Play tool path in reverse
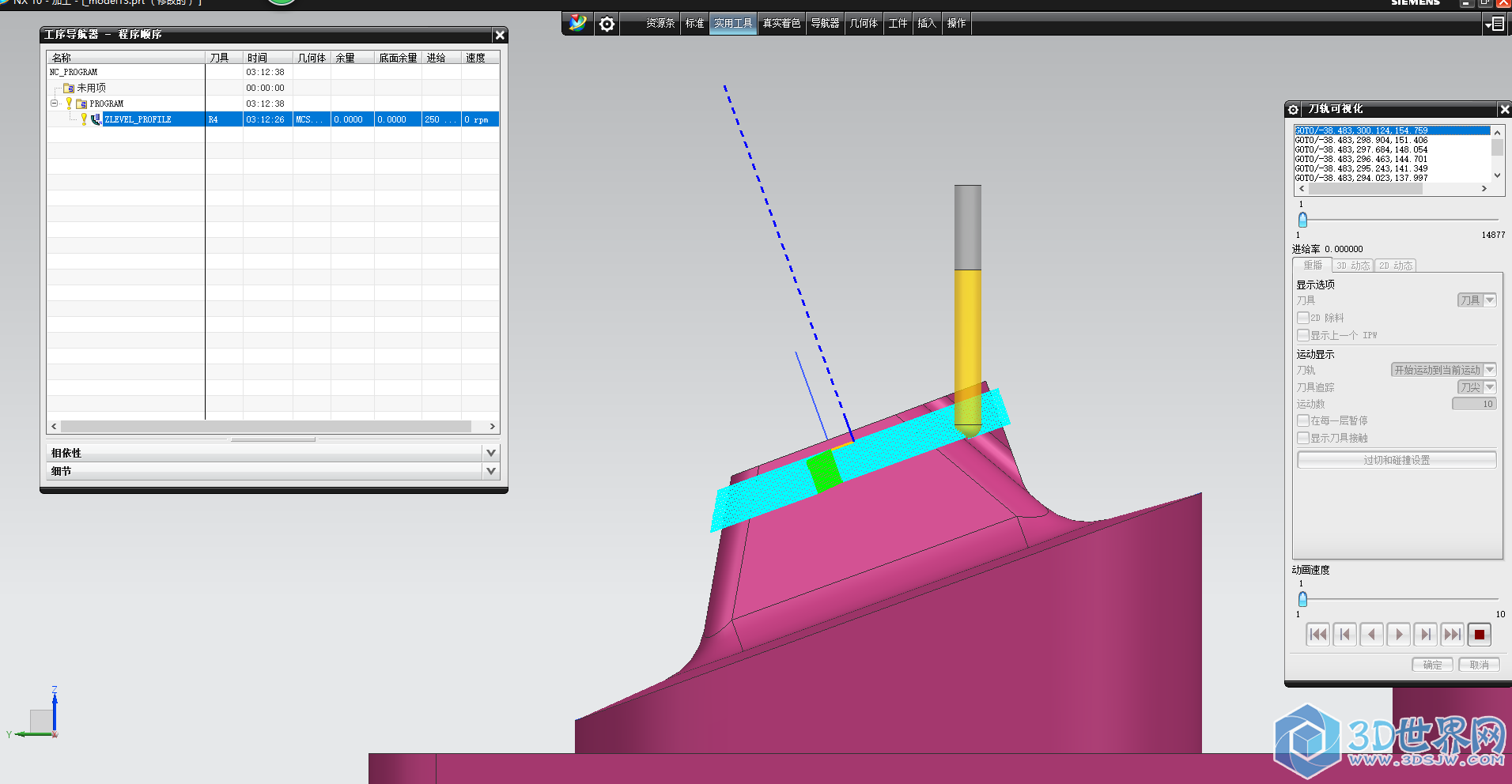 [x=1371, y=634]
